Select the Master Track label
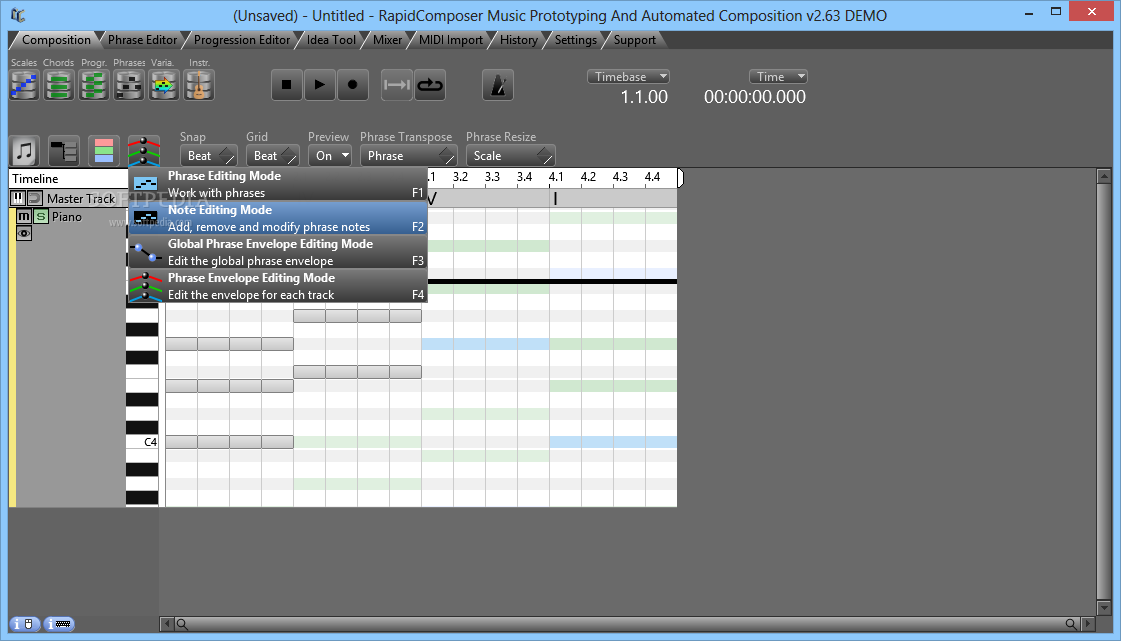Image resolution: width=1121 pixels, height=641 pixels. coord(80,199)
